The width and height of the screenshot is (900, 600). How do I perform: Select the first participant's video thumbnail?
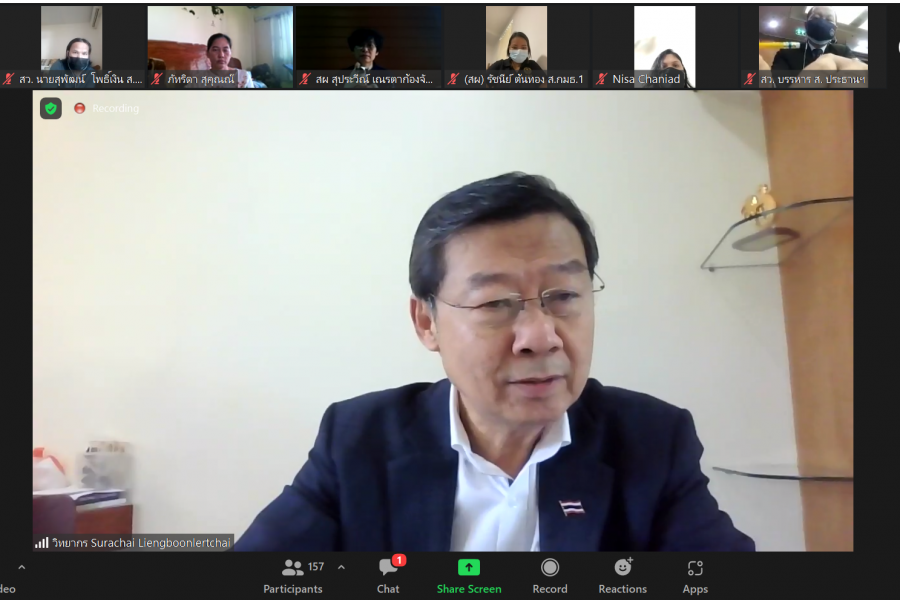71,40
